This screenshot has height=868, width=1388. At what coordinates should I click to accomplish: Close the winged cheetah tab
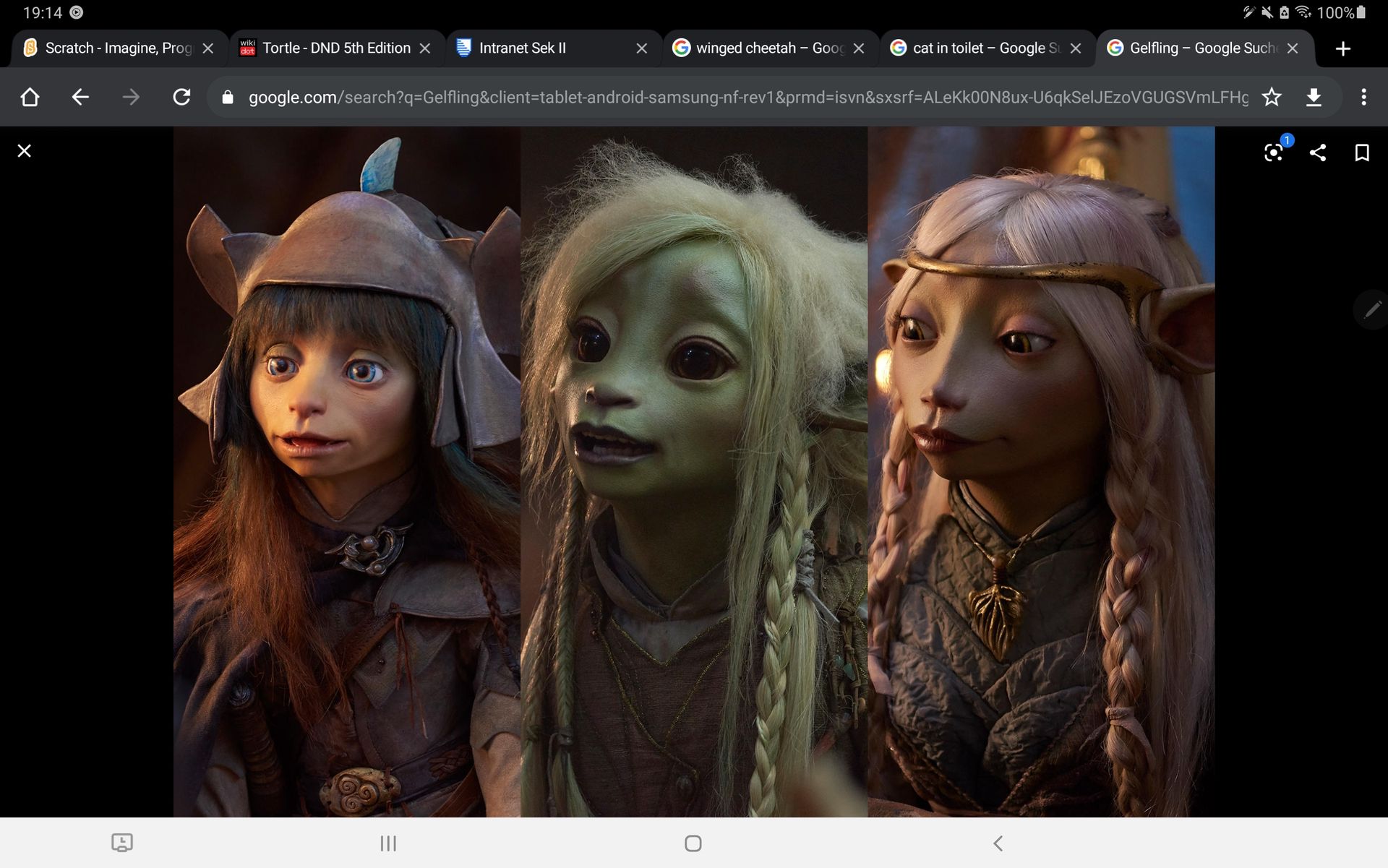pos(859,48)
